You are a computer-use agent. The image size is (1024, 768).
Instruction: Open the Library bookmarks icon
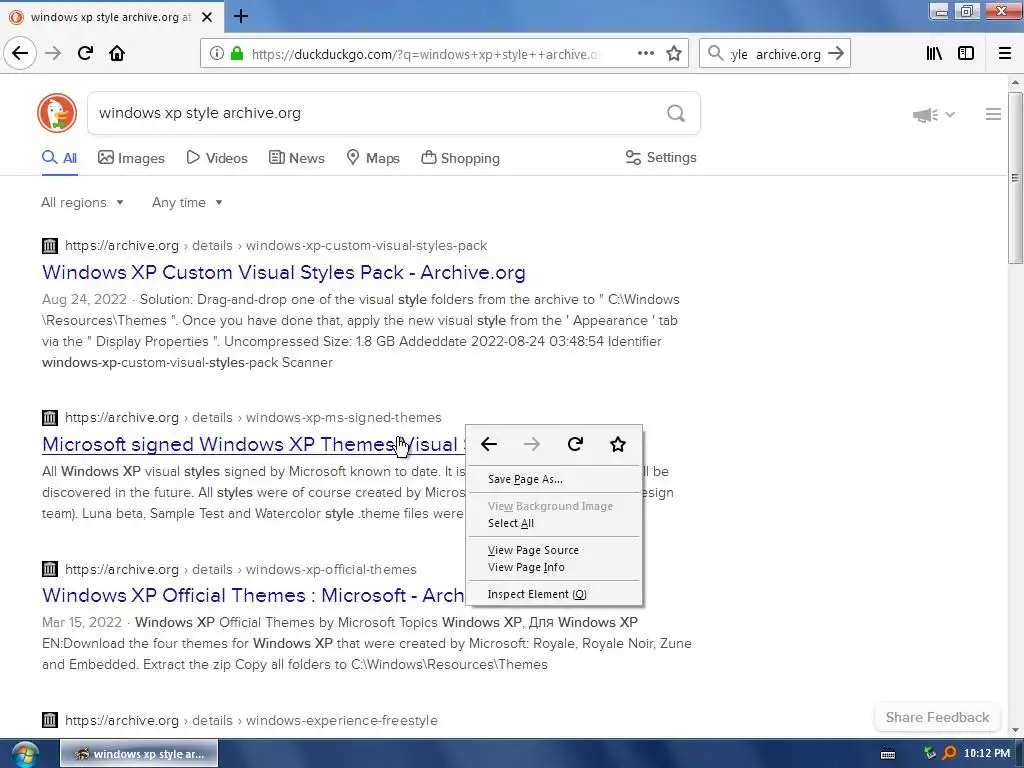[934, 53]
